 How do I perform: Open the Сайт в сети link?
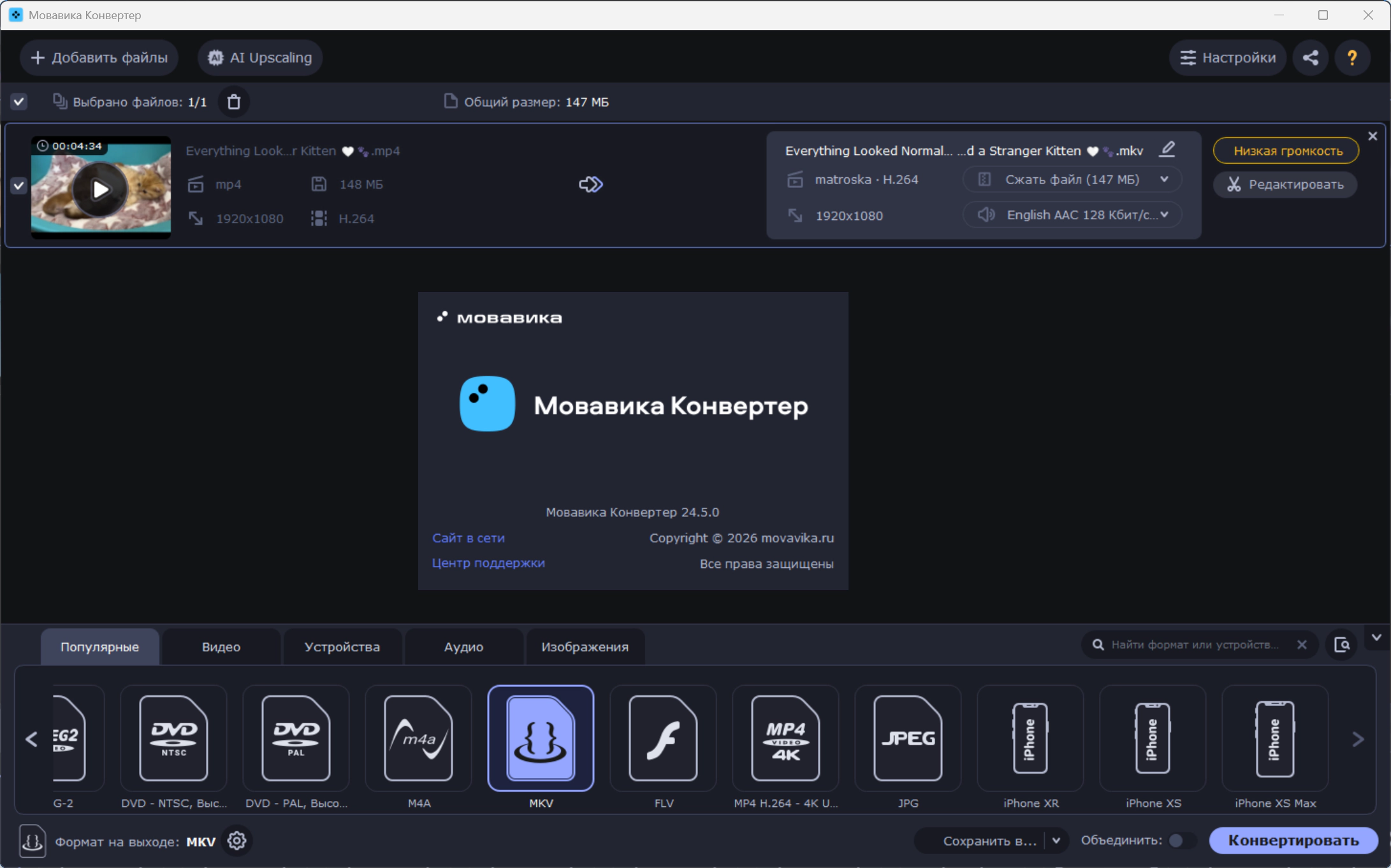[469, 539]
